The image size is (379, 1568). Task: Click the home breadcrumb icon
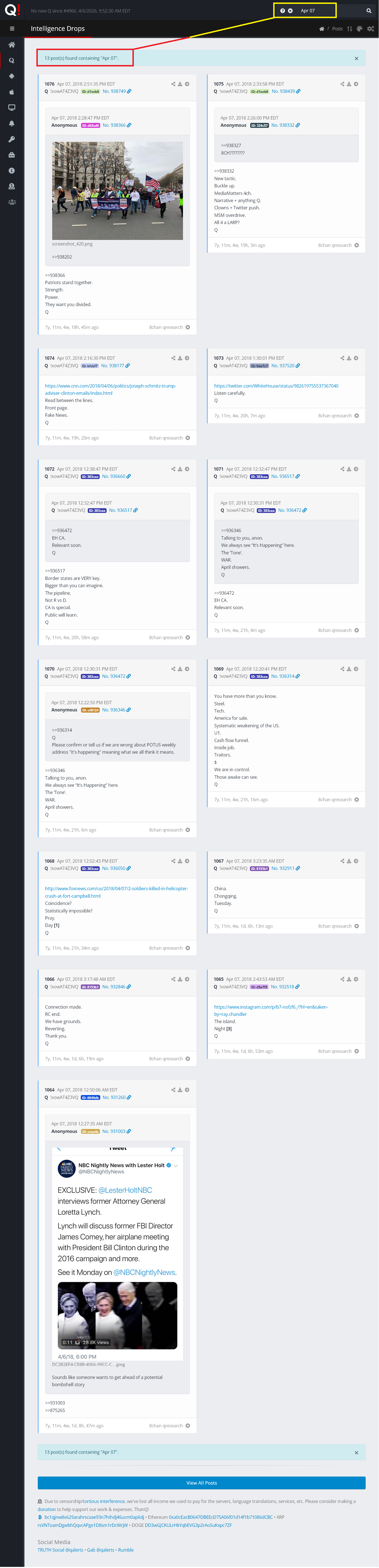[x=322, y=29]
